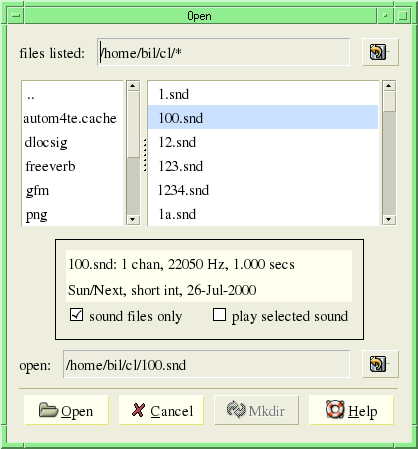Click the folder icon on the Open button
Viewport: 418px width, 449px height.
[48, 410]
